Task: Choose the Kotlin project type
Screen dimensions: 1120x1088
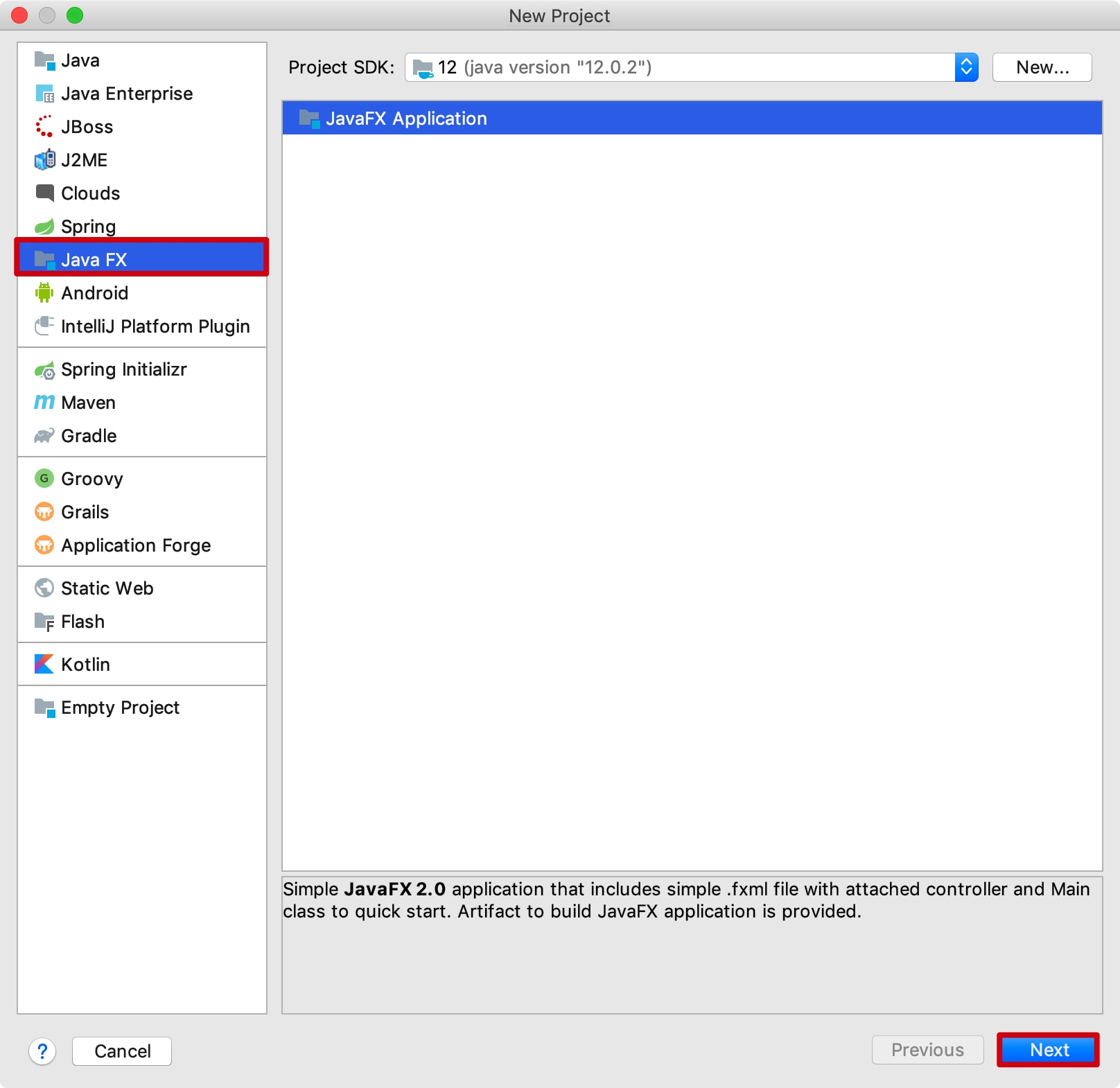Action: coord(85,664)
